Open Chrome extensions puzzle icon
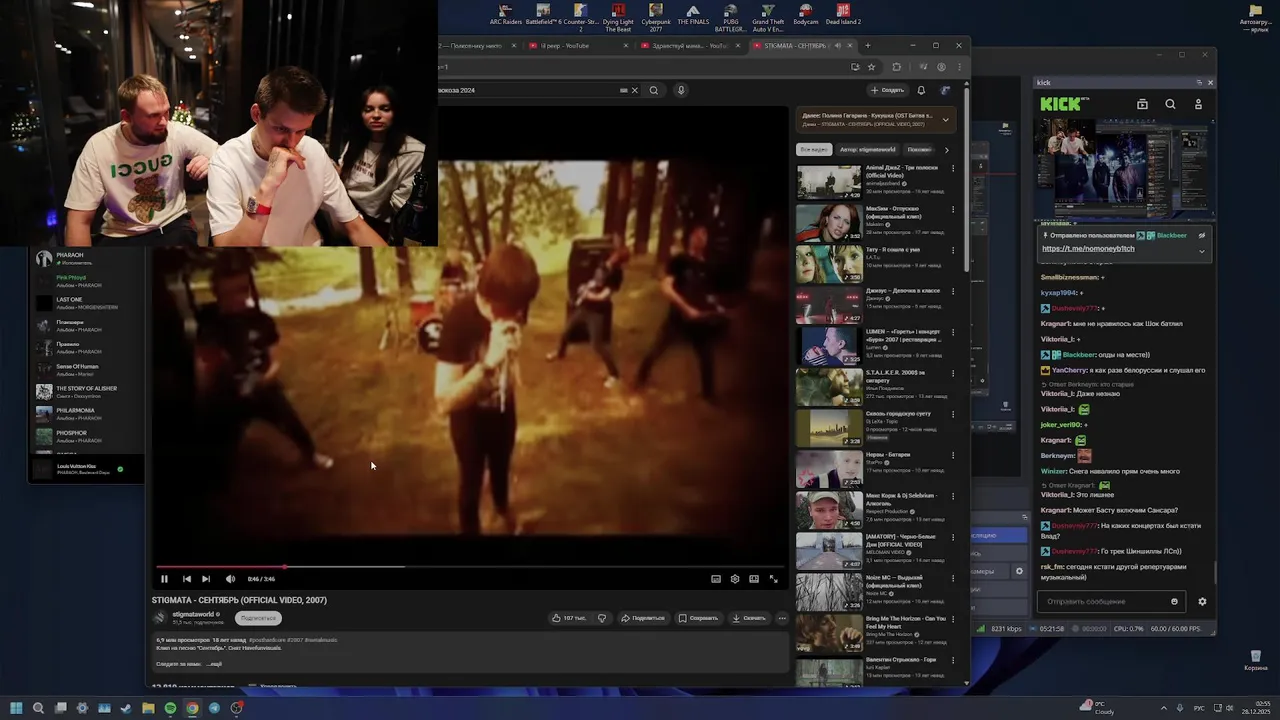This screenshot has width=1280, height=720. [896, 67]
